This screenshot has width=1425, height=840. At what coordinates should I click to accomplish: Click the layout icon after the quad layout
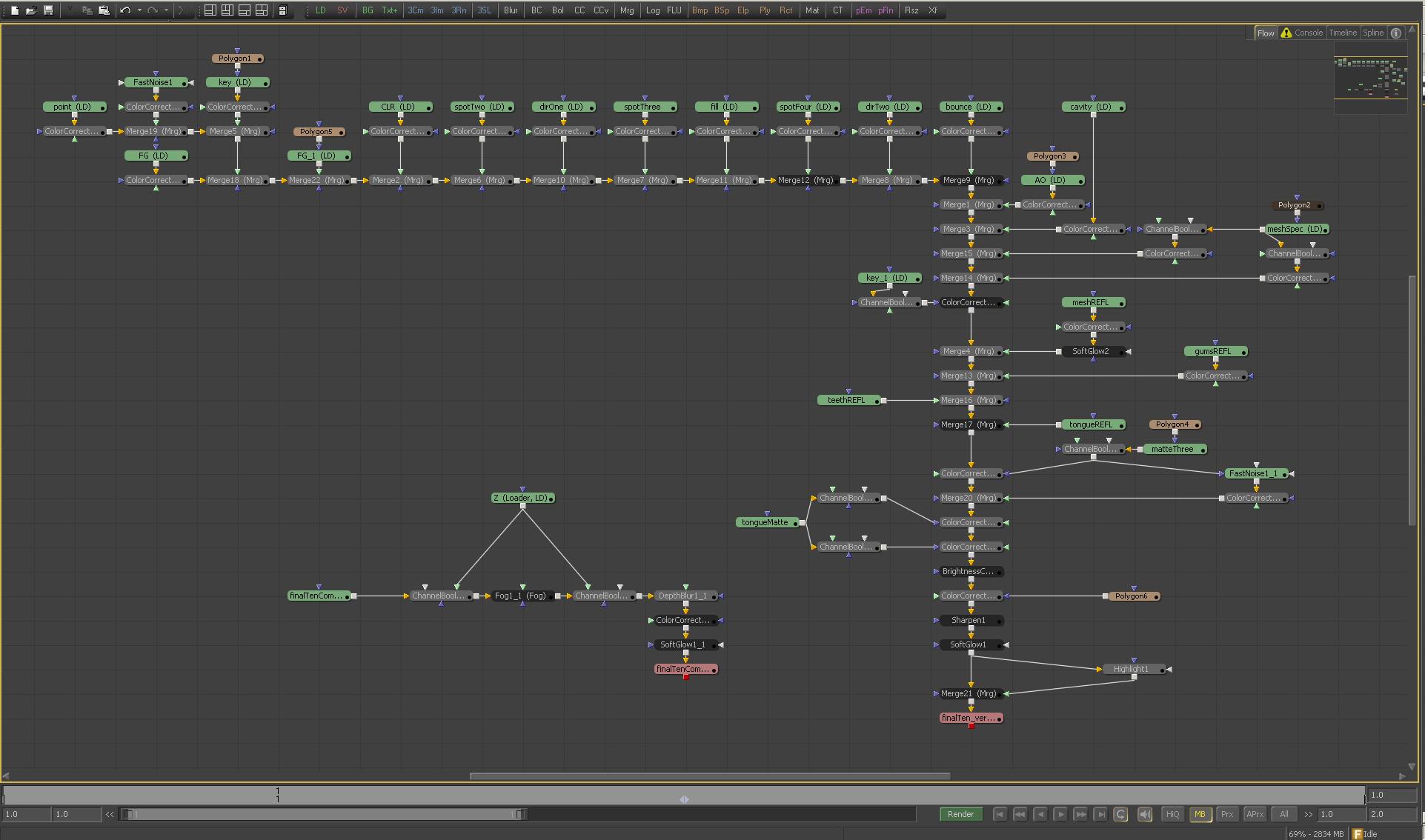tap(282, 10)
